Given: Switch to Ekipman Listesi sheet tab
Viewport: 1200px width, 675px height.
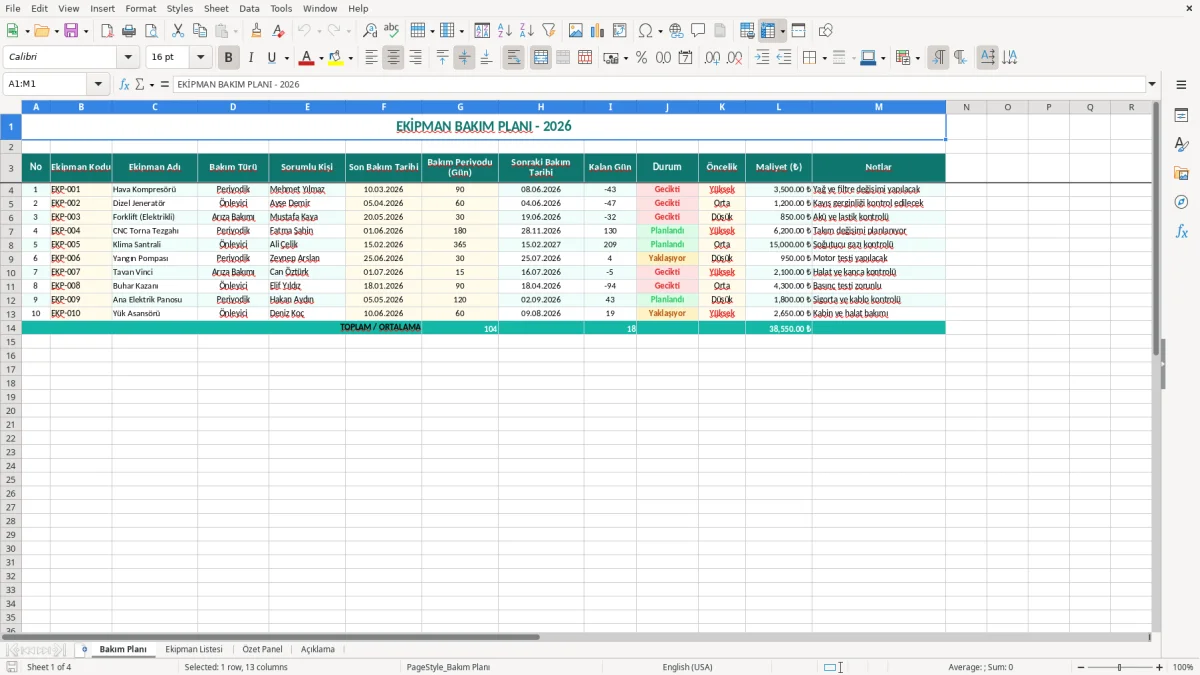Looking at the screenshot, I should 194,649.
